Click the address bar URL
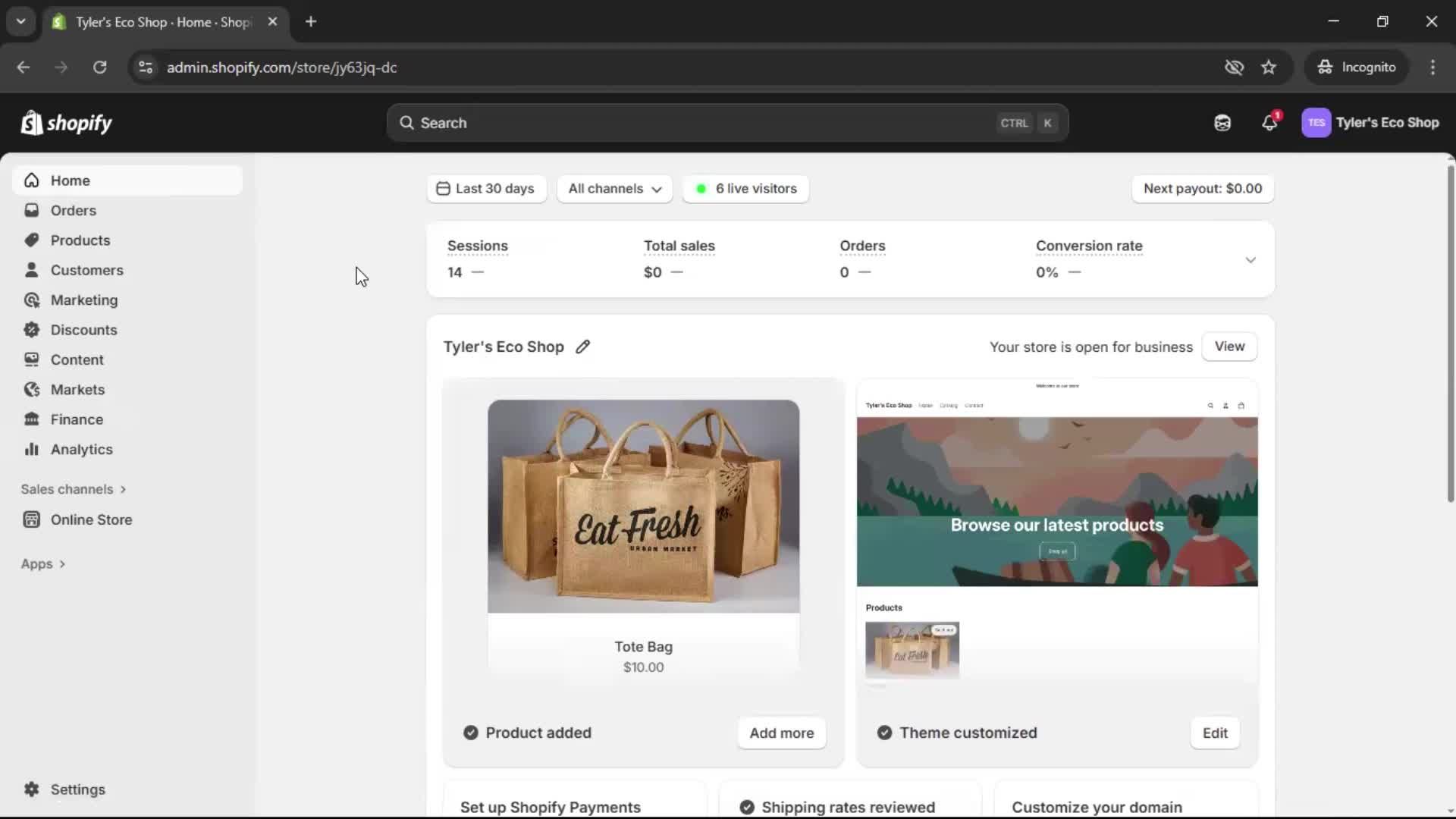The image size is (1456, 819). click(282, 67)
